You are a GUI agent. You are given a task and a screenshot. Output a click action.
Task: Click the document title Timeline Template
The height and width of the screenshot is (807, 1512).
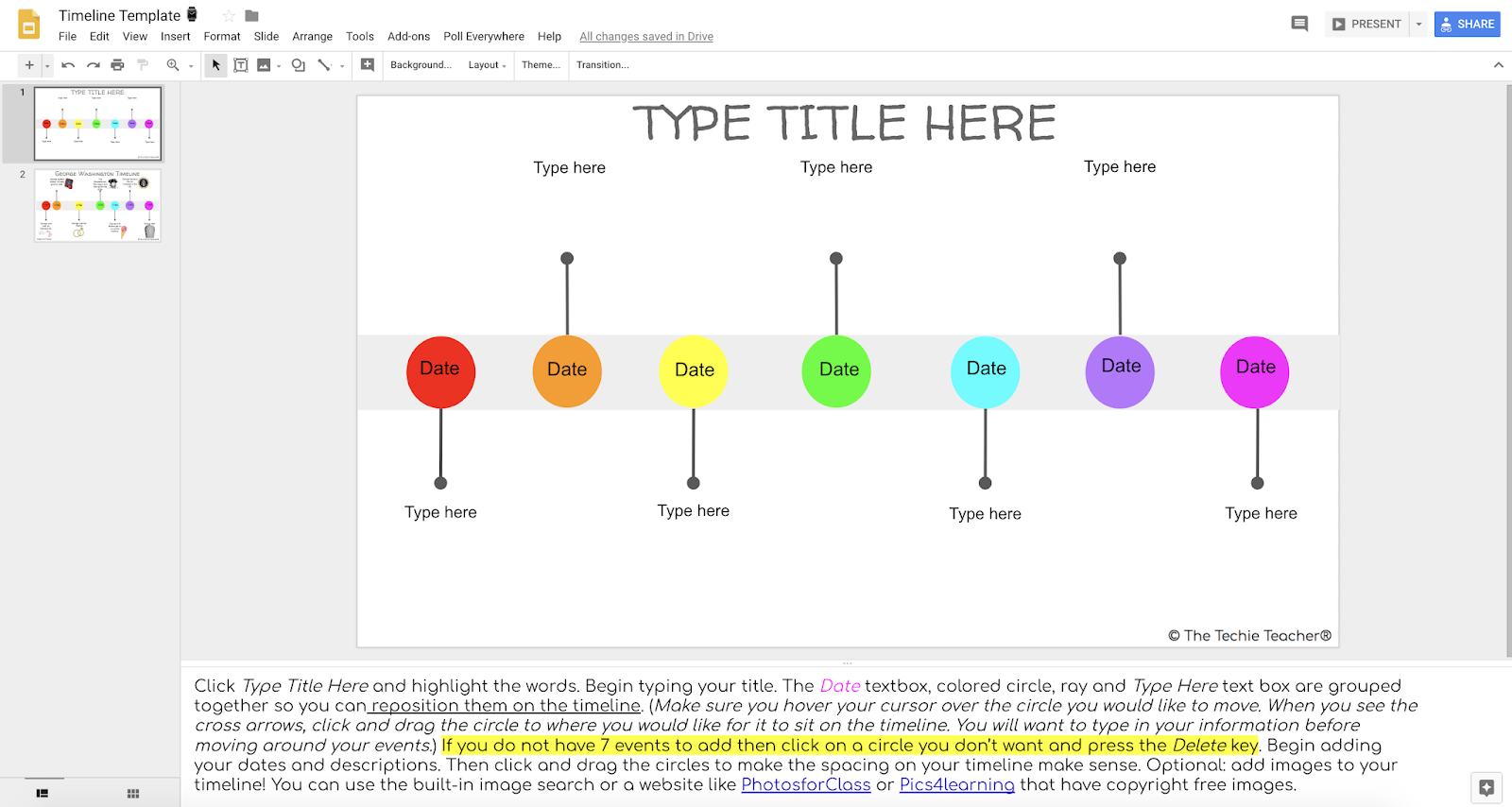(x=119, y=15)
